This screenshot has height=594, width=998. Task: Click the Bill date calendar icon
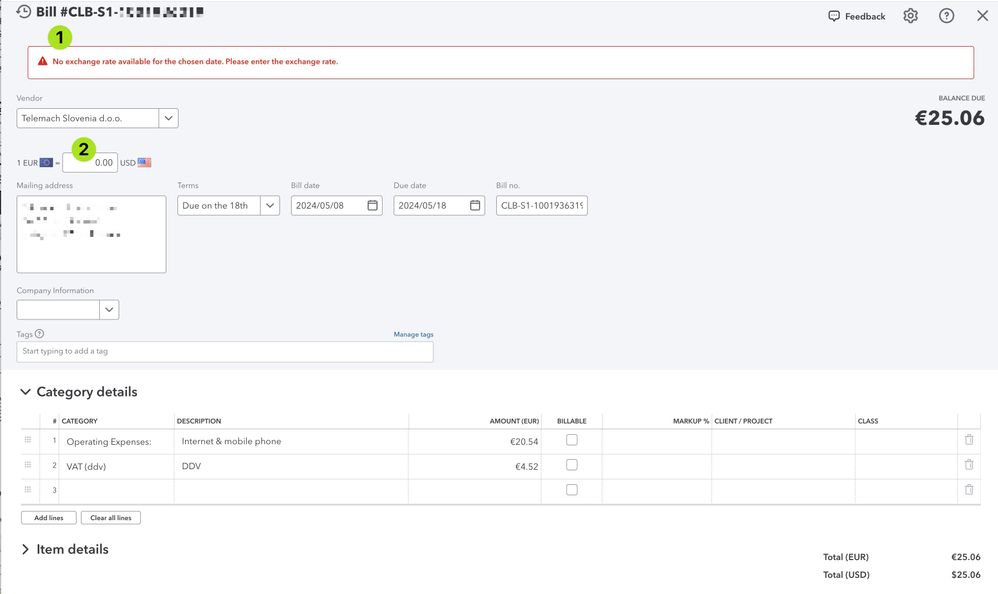click(x=372, y=205)
